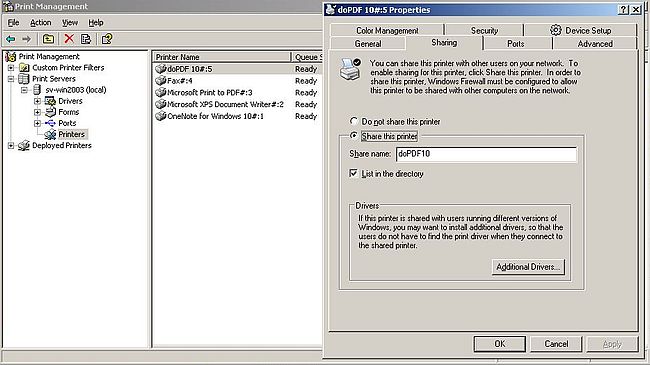Image resolution: width=650 pixels, height=365 pixels.
Task: Confirm with the OK button
Action: (500, 343)
